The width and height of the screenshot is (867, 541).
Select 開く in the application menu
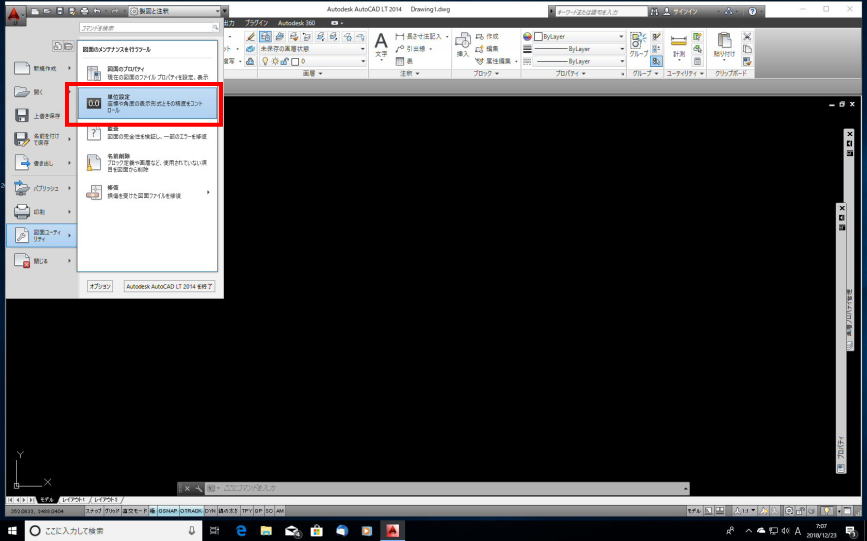point(38,92)
